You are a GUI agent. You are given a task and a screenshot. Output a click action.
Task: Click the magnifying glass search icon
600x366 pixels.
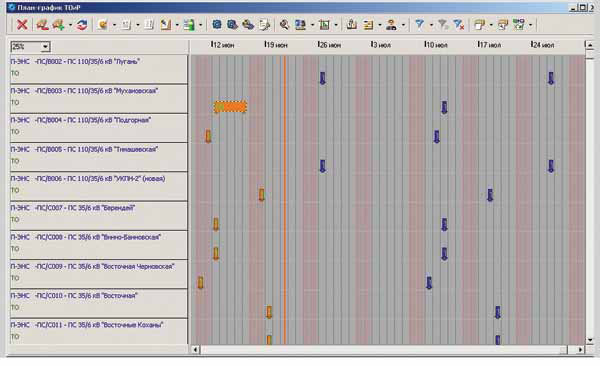point(284,25)
